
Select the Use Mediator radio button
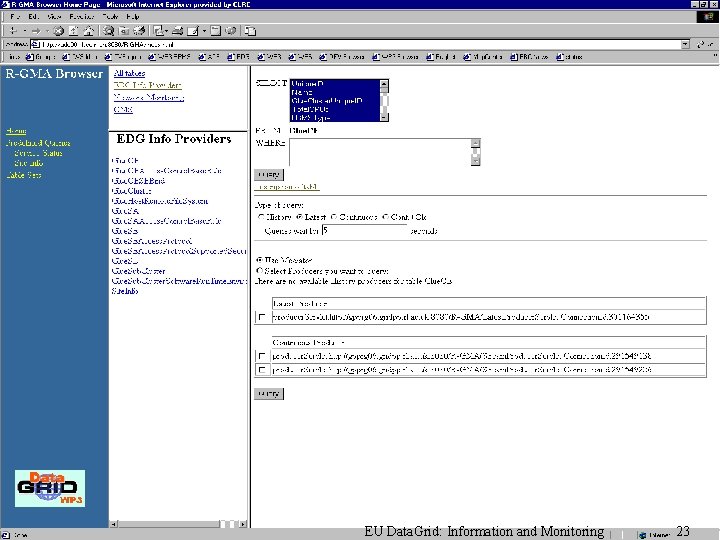(259, 260)
